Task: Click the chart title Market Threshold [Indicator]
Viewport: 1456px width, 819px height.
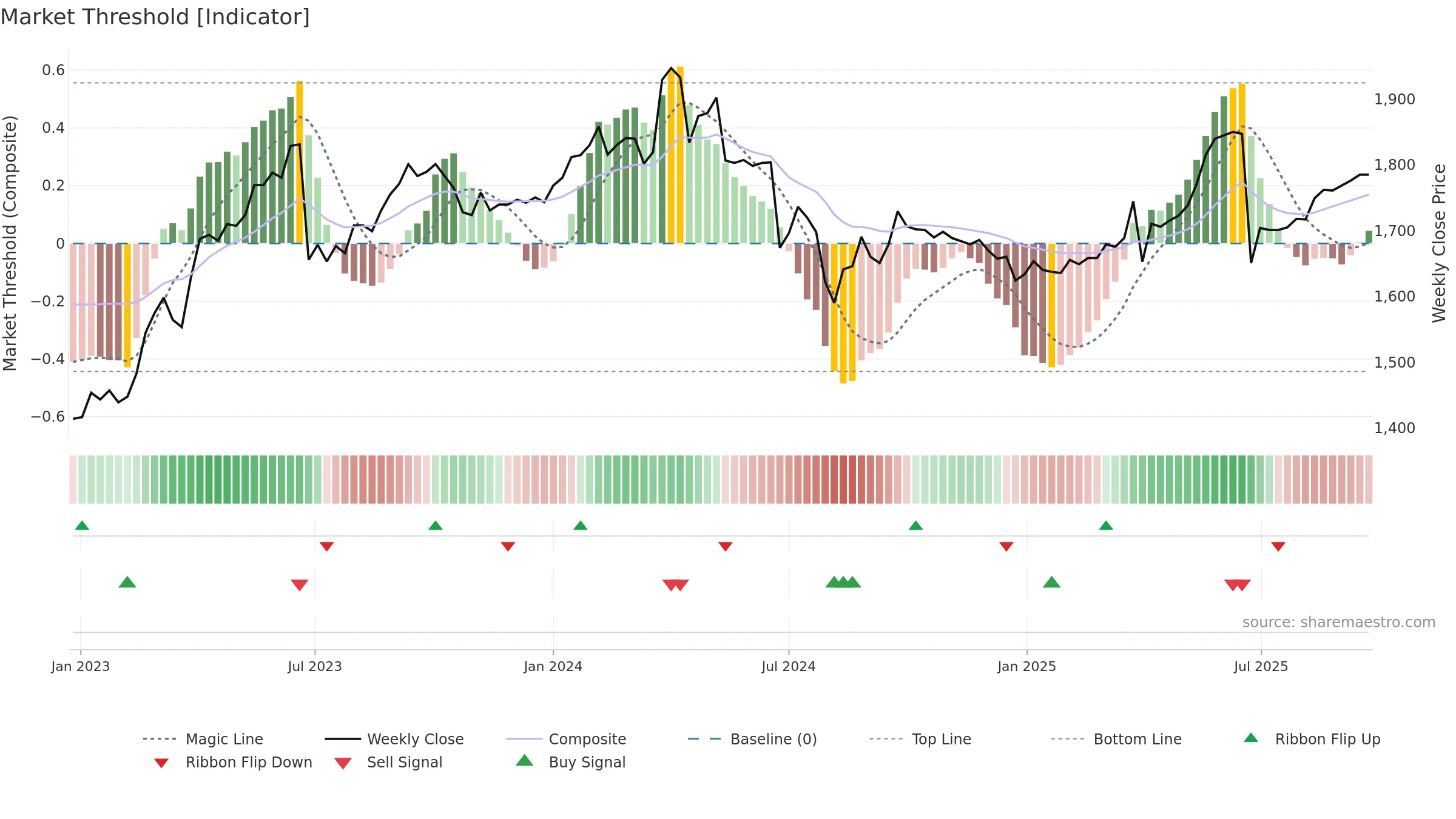Action: click(x=155, y=17)
